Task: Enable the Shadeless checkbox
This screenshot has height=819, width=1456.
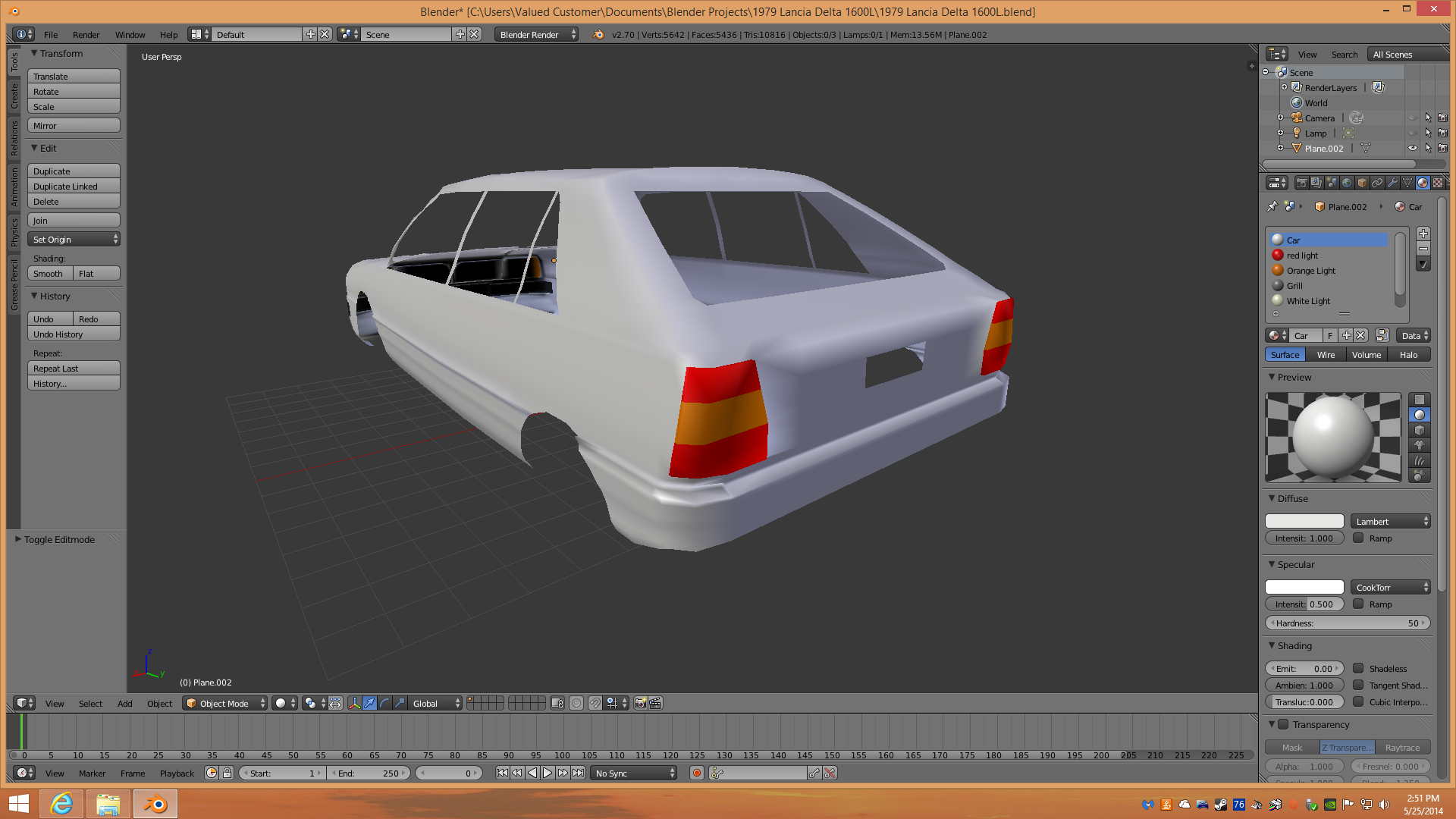Action: (1358, 669)
